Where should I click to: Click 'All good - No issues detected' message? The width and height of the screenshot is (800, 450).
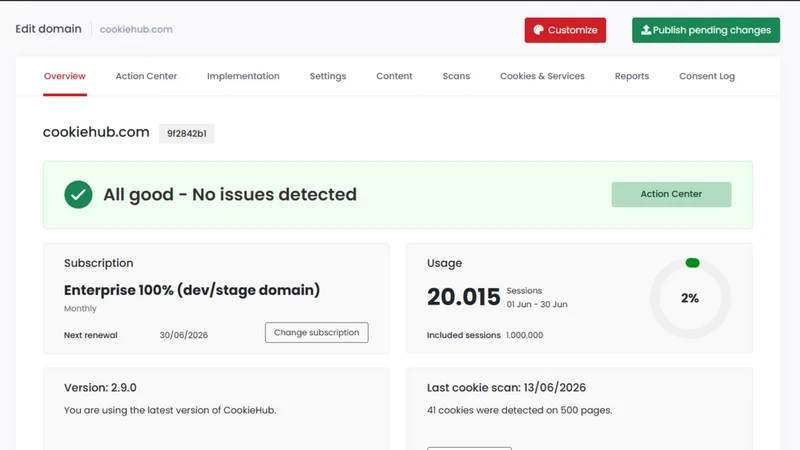[230, 194]
